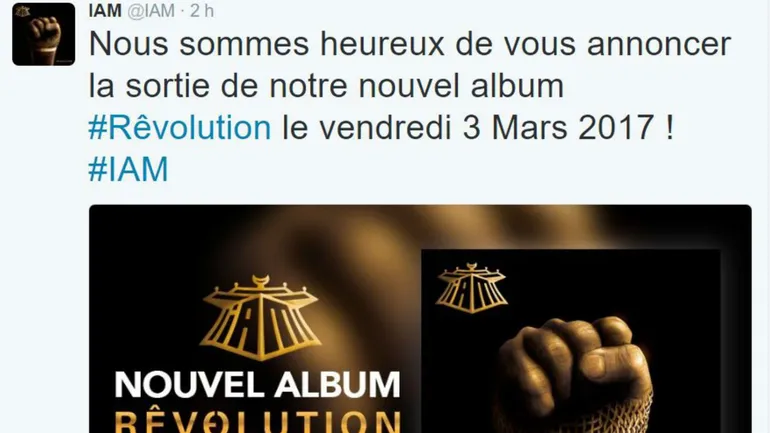Open the tweet via its "2 h" timestamp
Viewport: 770px width, 433px height.
pos(202,11)
